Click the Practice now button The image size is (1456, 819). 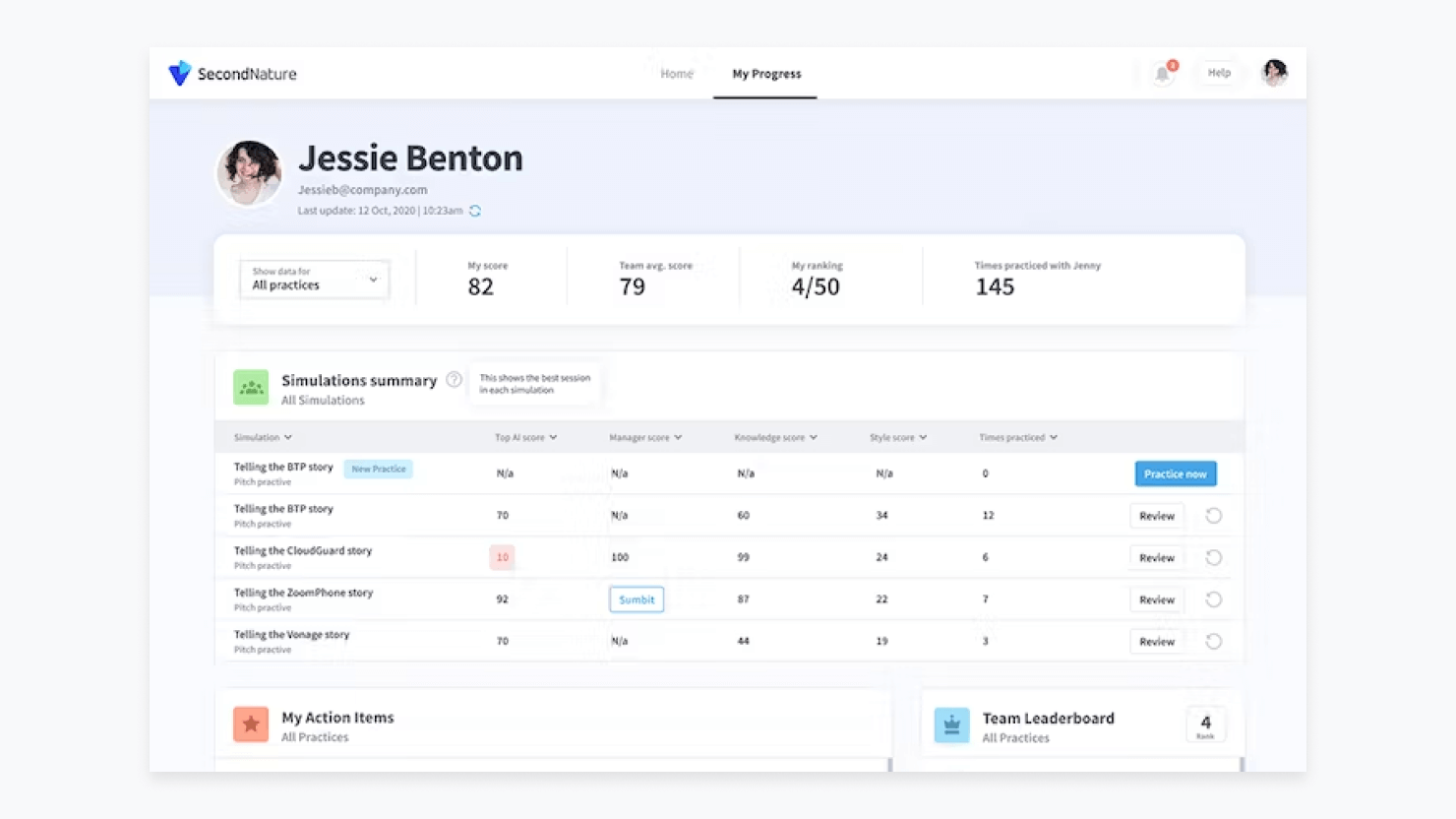click(1176, 473)
